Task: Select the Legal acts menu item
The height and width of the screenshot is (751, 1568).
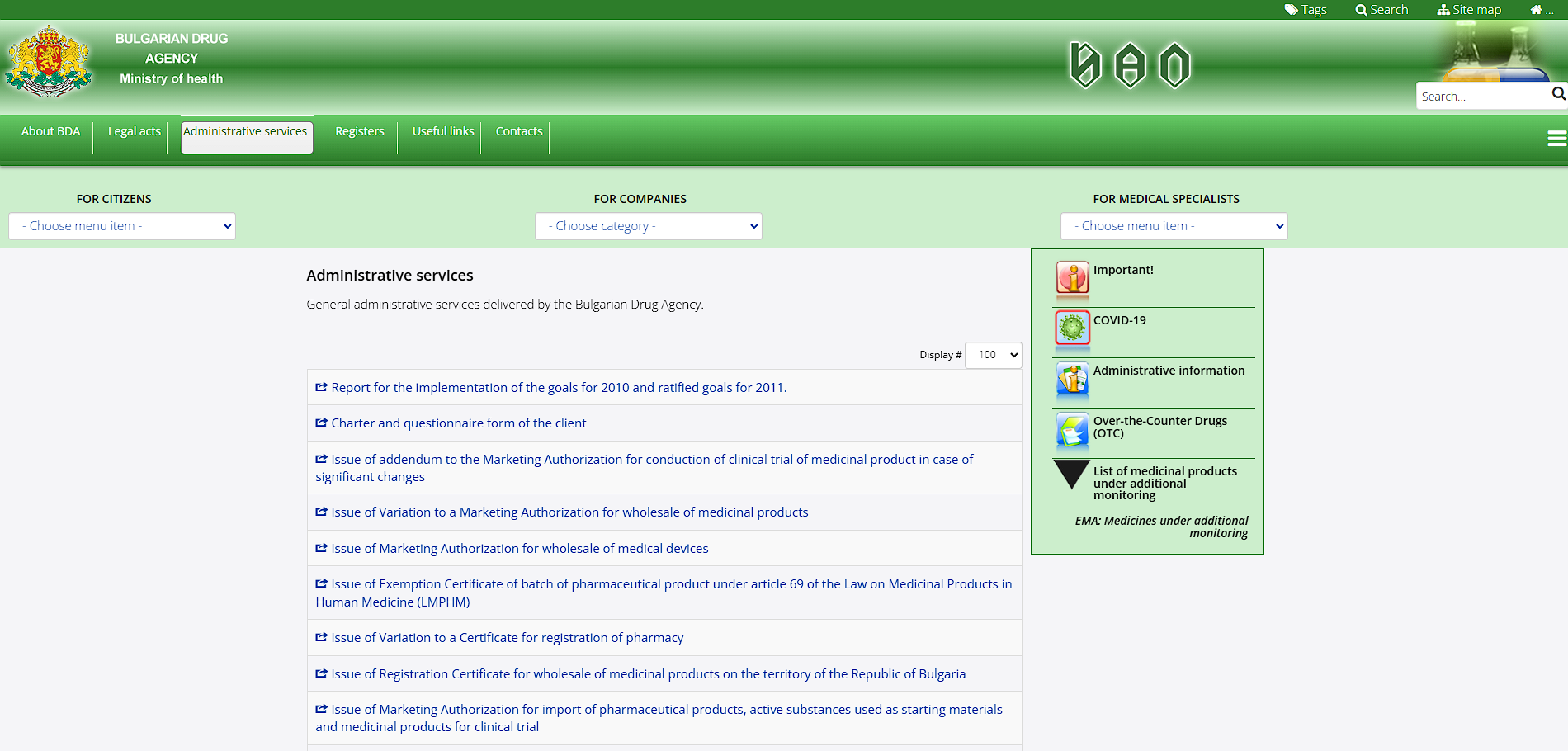Action: pyautogui.click(x=135, y=131)
